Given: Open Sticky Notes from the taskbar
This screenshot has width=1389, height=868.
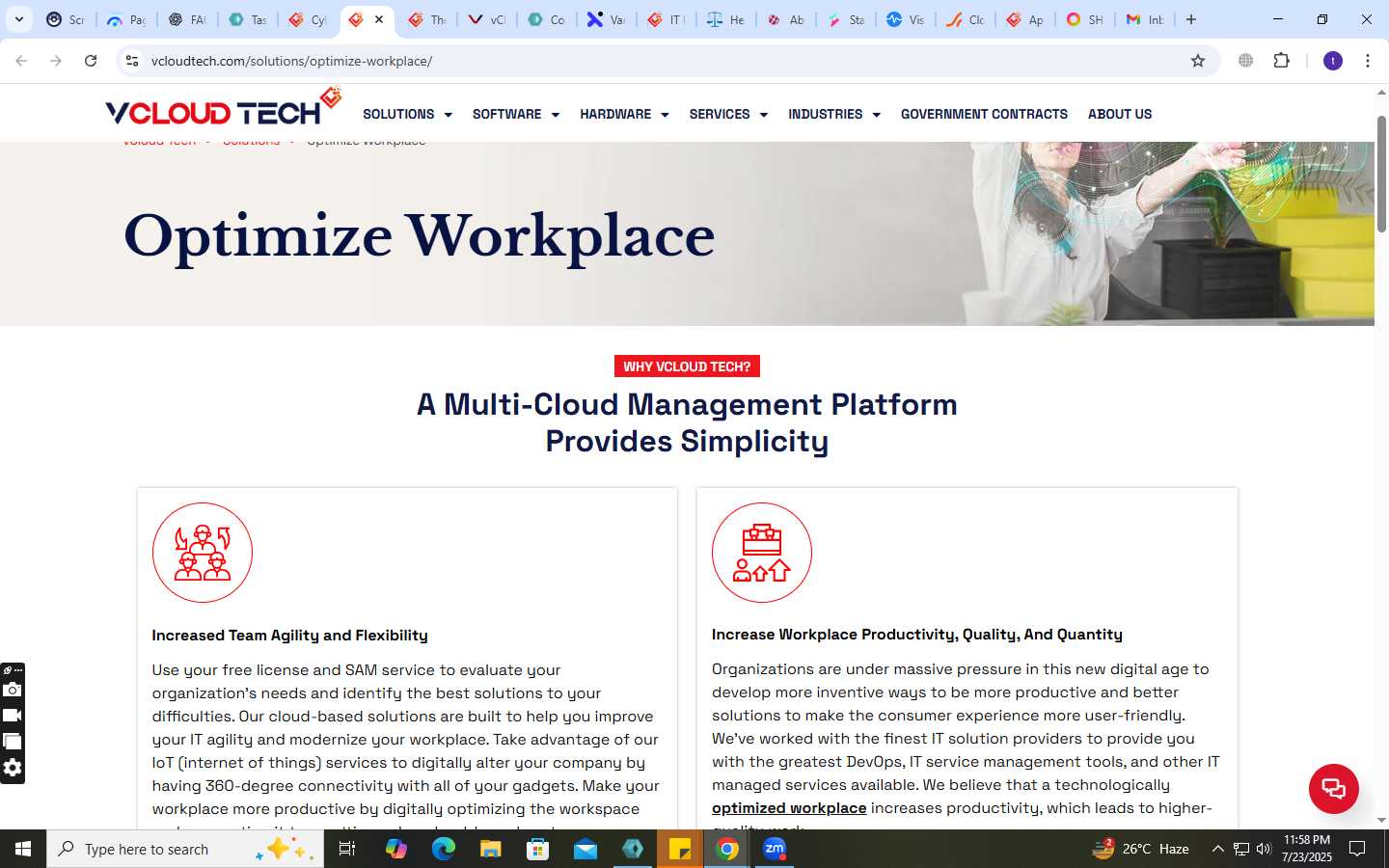Looking at the screenshot, I should pyautogui.click(x=680, y=849).
